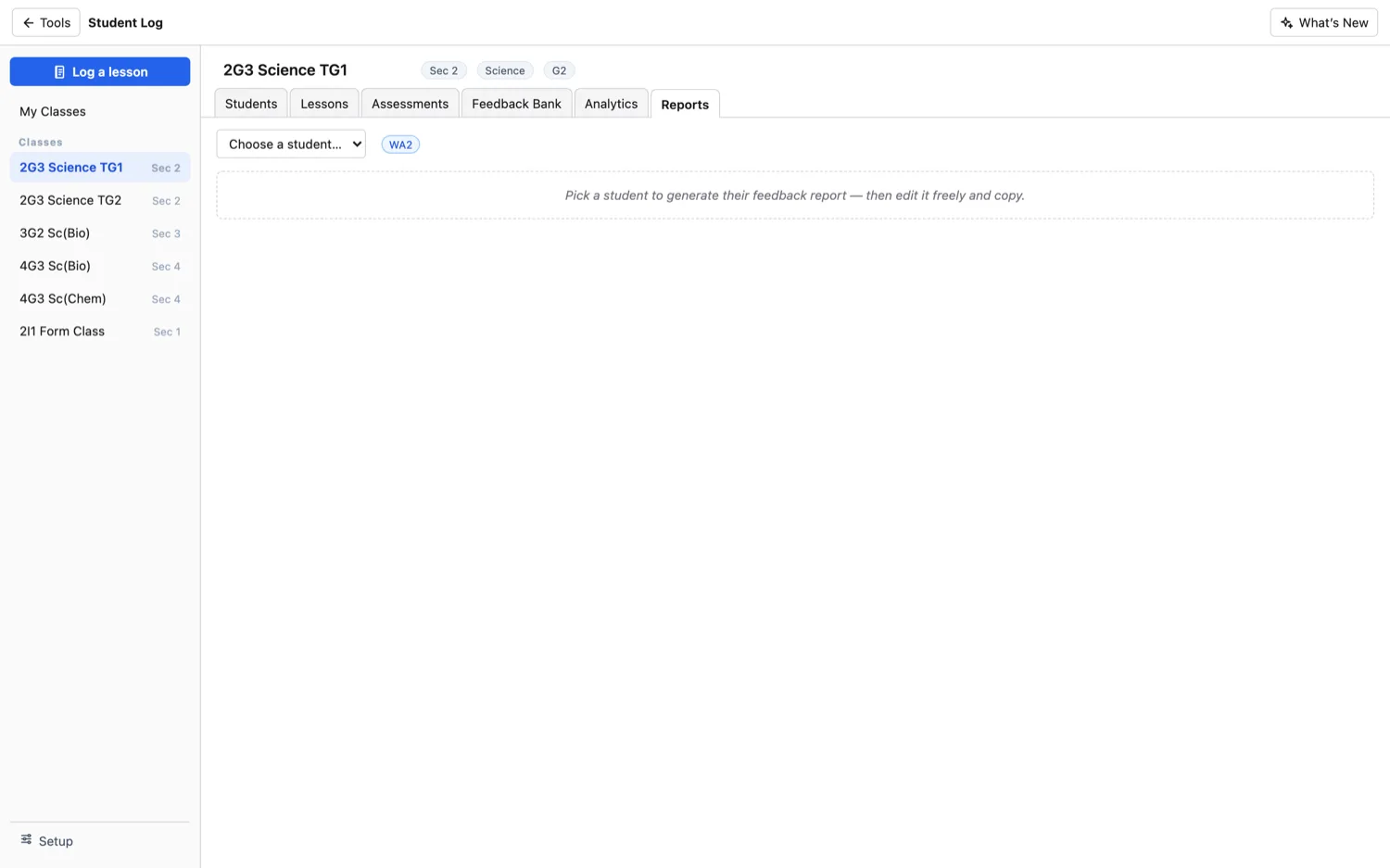
Task: Select the 4G3 Sc(Bio) class
Action: (100, 266)
